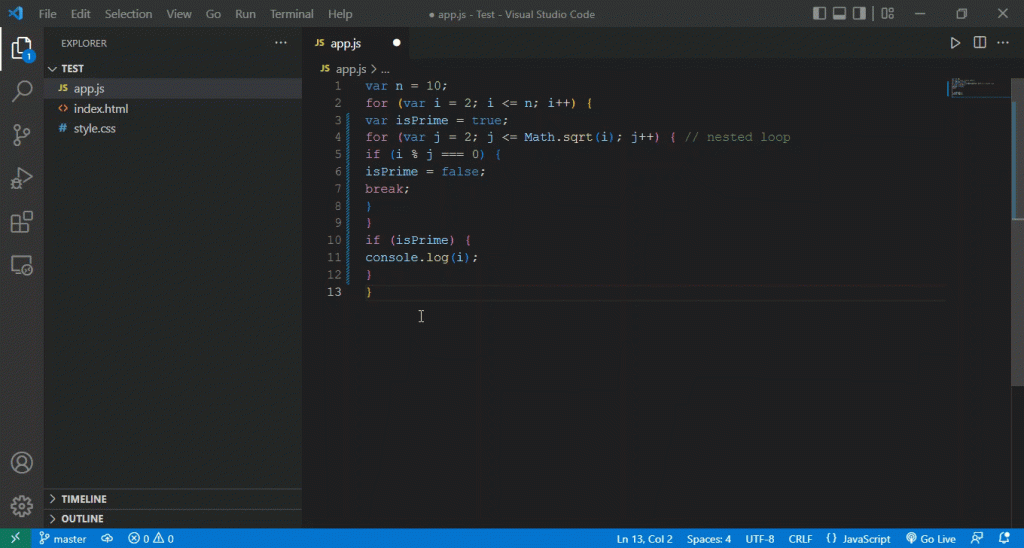
Task: Click line number 10 in gutter
Action: pos(334,240)
